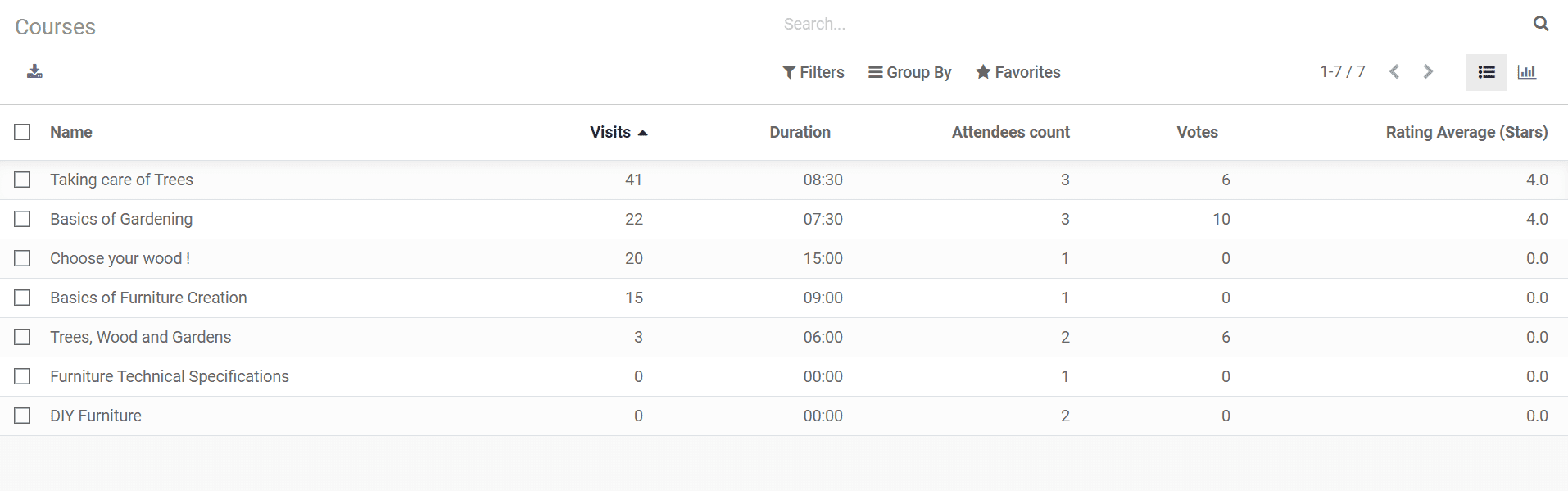This screenshot has width=1568, height=491.
Task: Click the 09:00 duration cell
Action: [x=823, y=298]
